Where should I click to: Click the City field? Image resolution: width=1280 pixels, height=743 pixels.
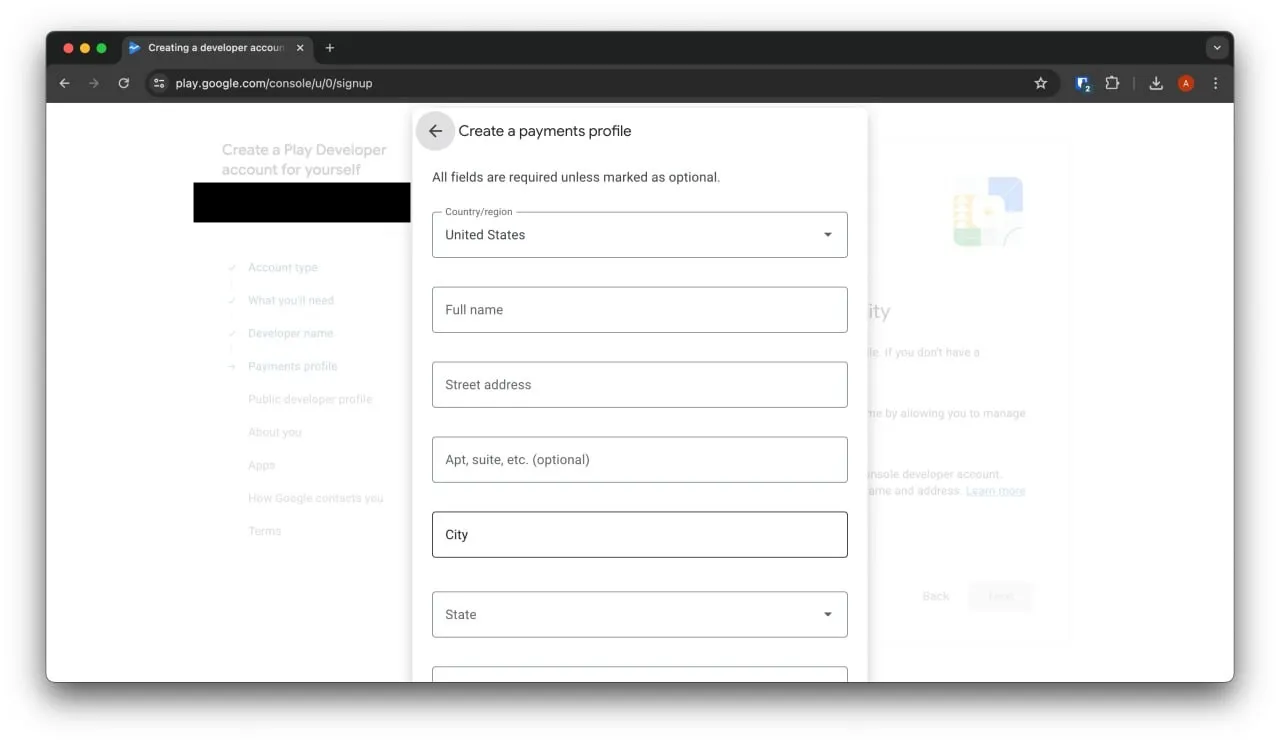tap(640, 535)
